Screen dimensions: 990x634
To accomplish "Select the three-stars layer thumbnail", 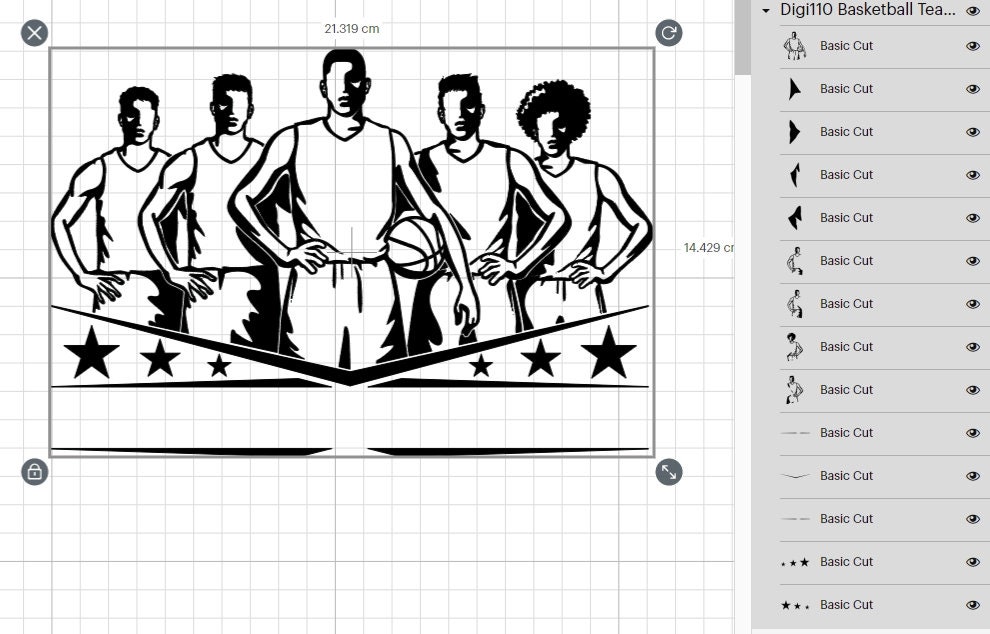I will coord(796,561).
